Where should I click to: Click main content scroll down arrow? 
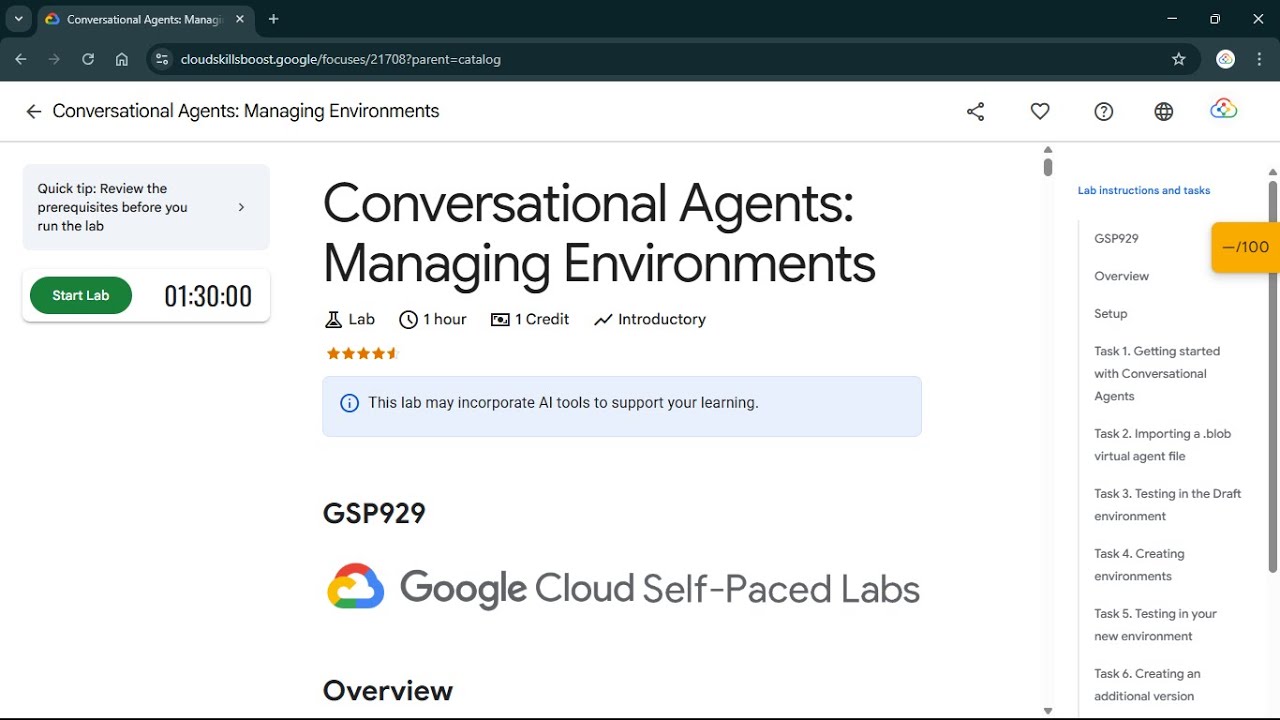click(x=1048, y=711)
